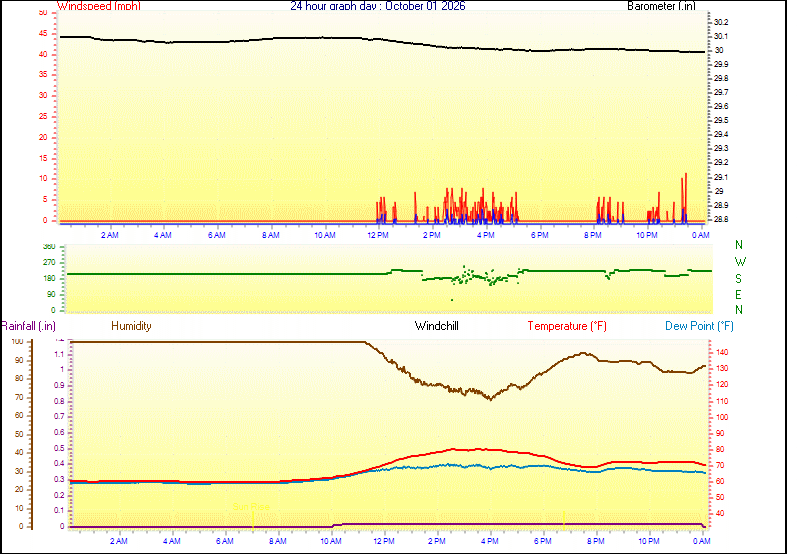Click the "1.1" rainfall scale value
The image size is (798, 554).
(x=60, y=355)
